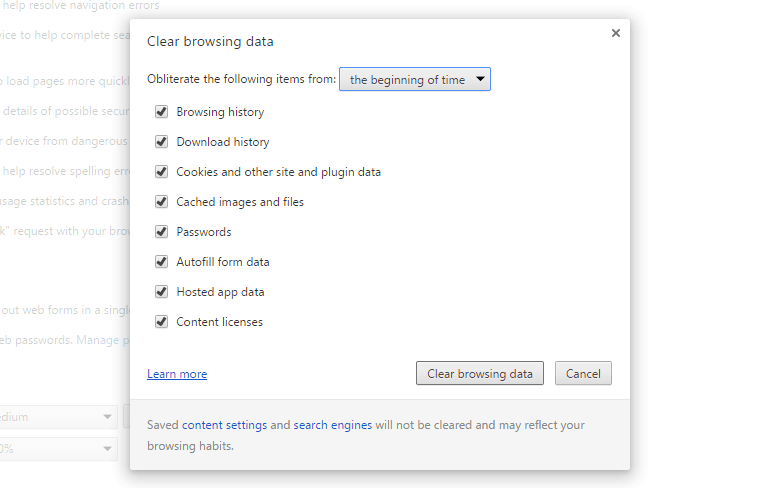Uncheck the Download history checkbox

pyautogui.click(x=161, y=142)
